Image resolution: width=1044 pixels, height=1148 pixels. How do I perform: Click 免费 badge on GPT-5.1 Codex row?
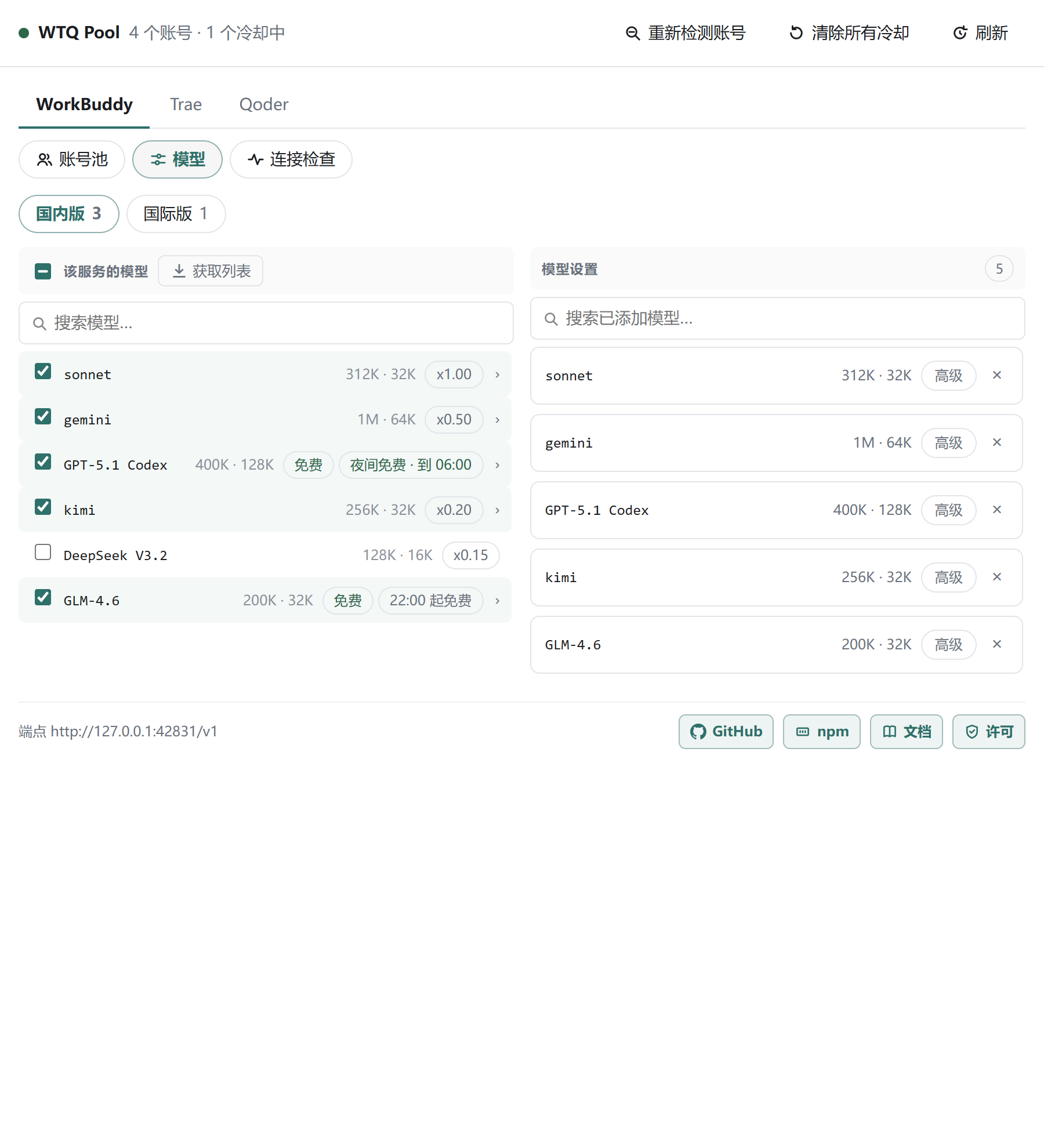[x=309, y=465]
